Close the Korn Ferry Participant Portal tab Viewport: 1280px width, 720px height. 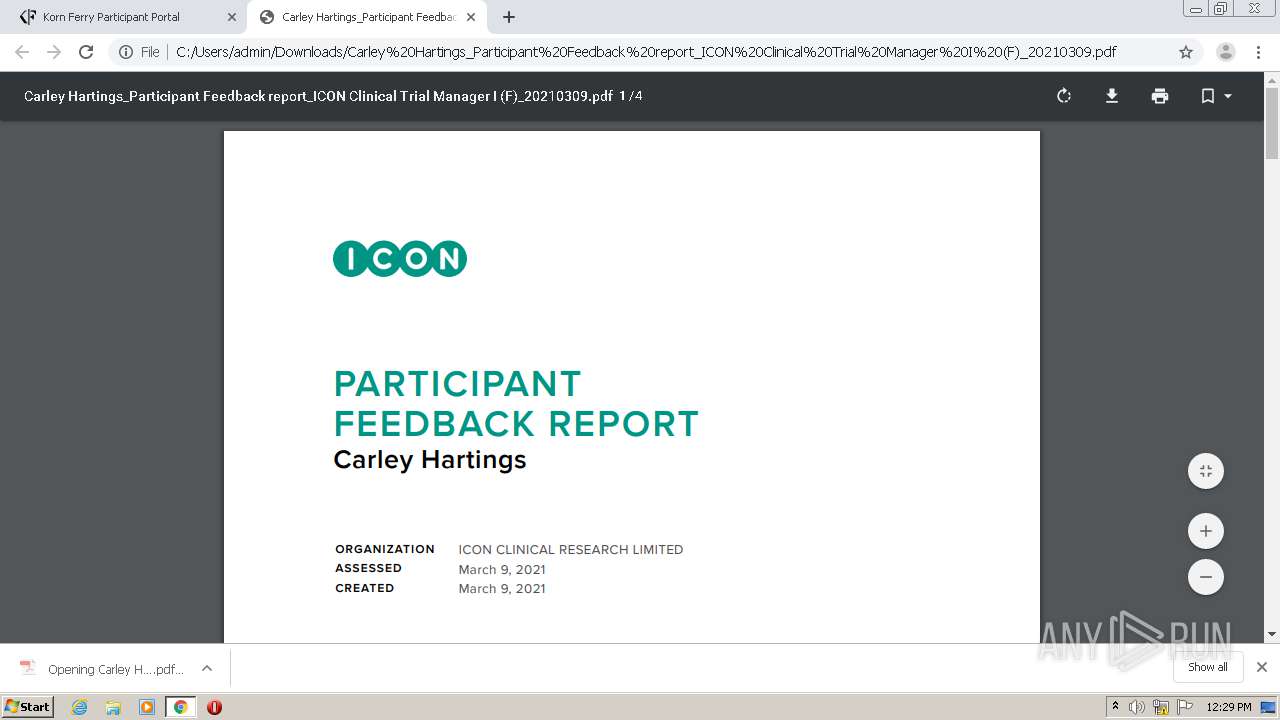(231, 17)
